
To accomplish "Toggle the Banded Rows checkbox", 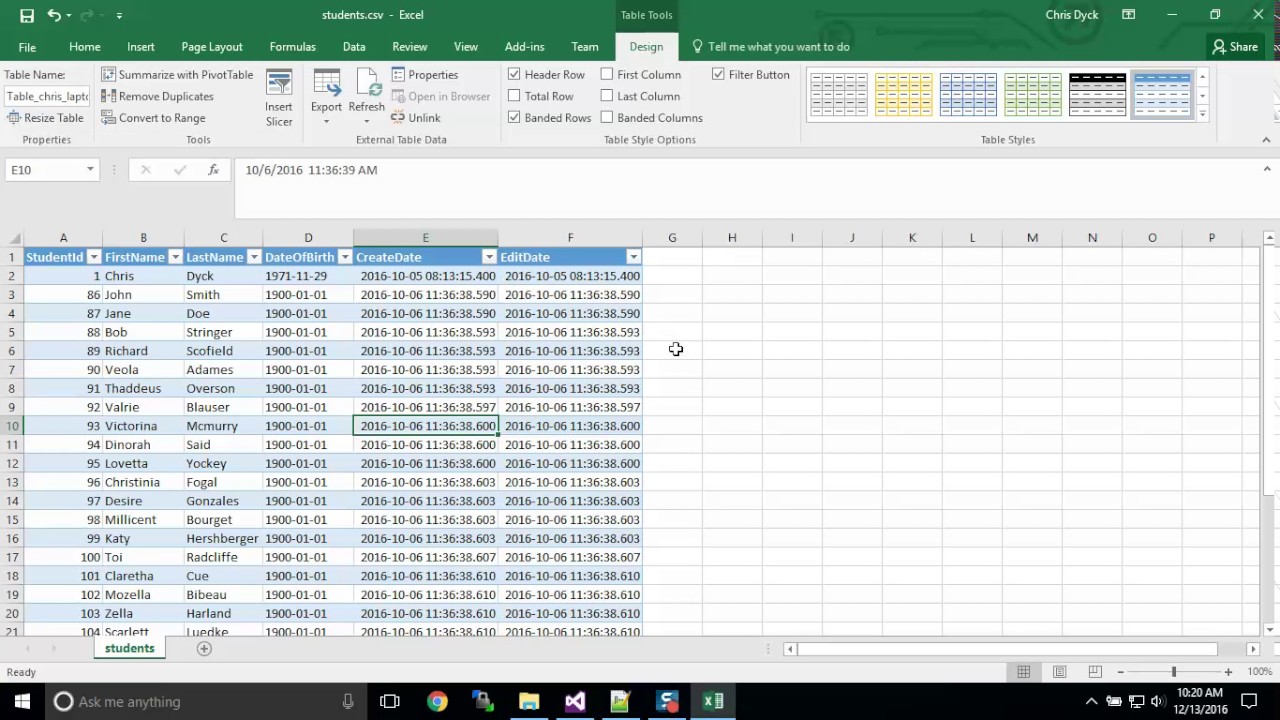I will click(x=514, y=118).
